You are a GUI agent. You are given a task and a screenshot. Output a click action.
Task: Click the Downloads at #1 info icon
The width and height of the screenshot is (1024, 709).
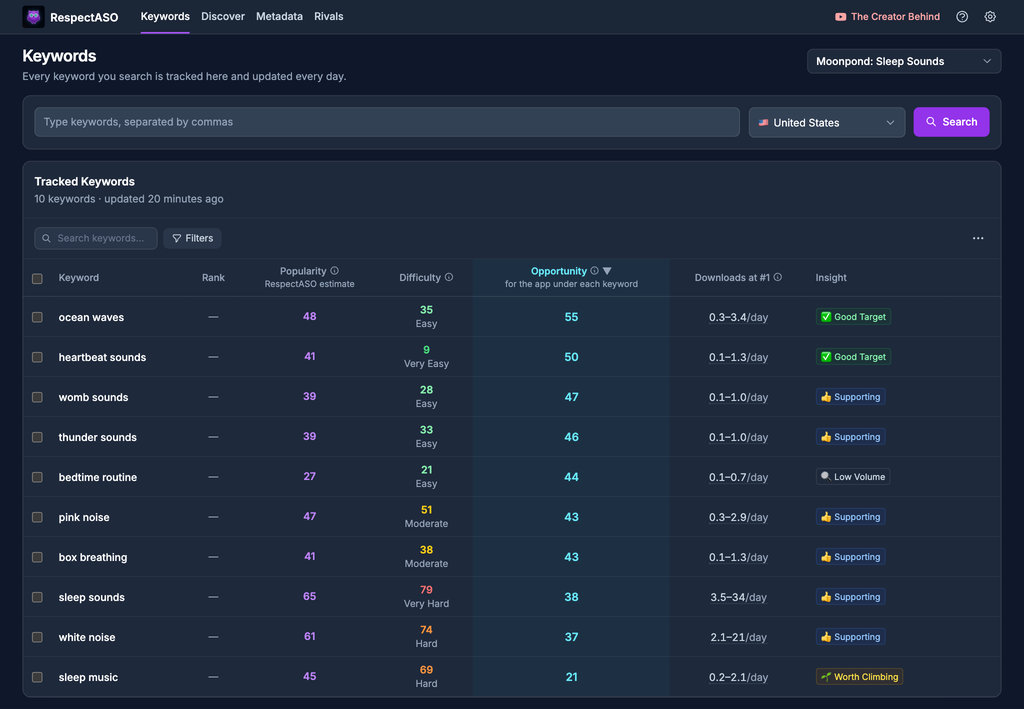pyautogui.click(x=777, y=277)
